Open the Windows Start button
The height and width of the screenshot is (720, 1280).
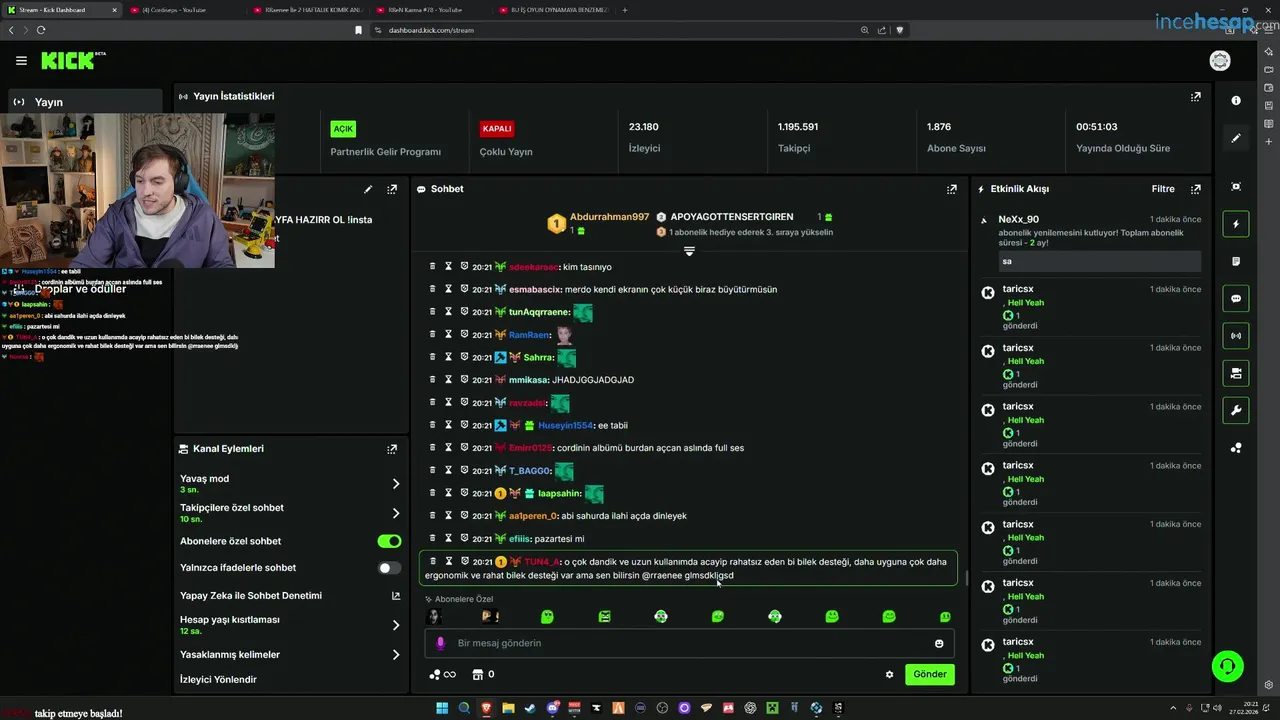point(442,708)
